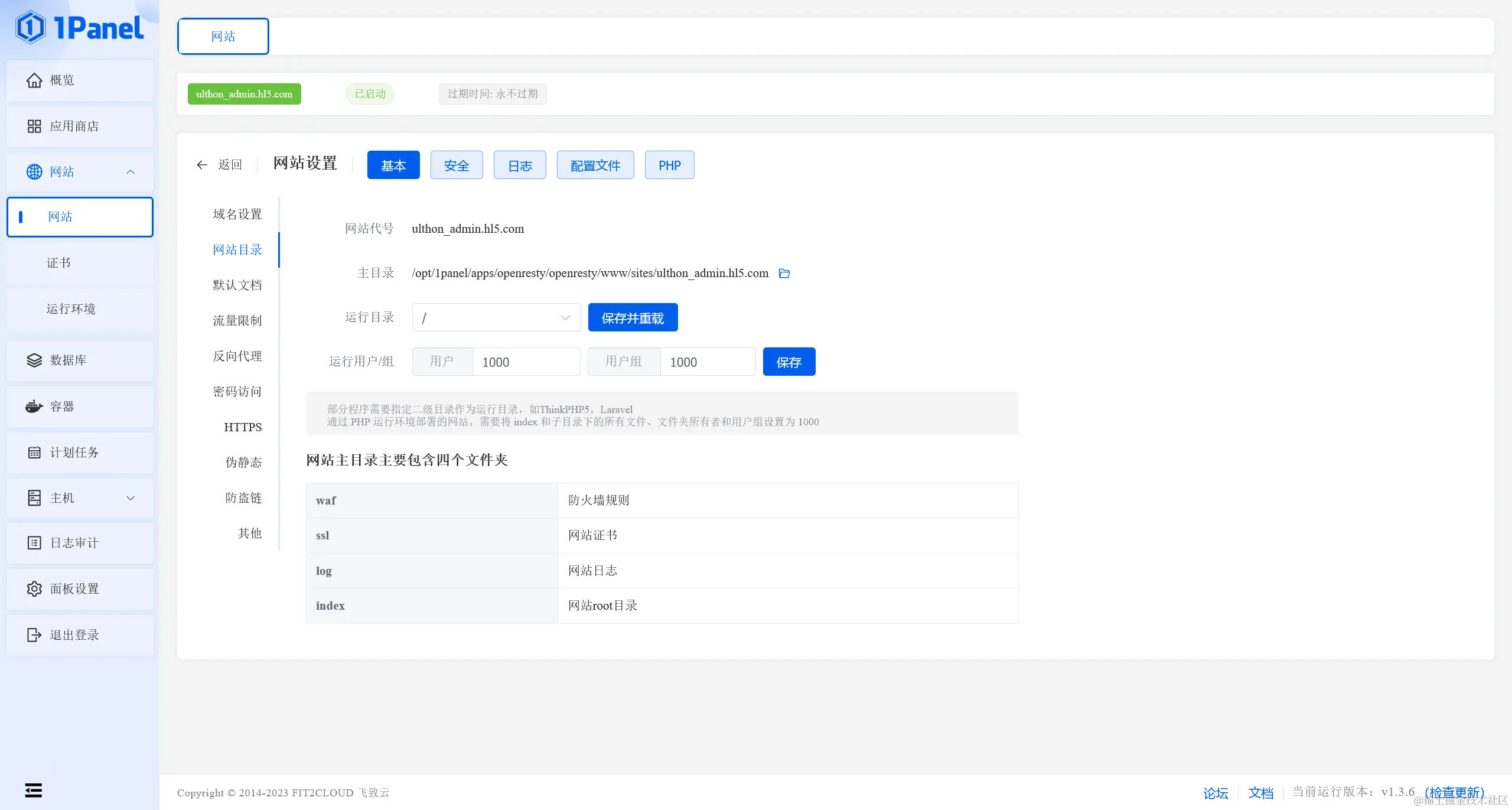Screen dimensions: 1512x810
Task: Open the 计划任务 calendar icon
Action: pyautogui.click(x=34, y=453)
